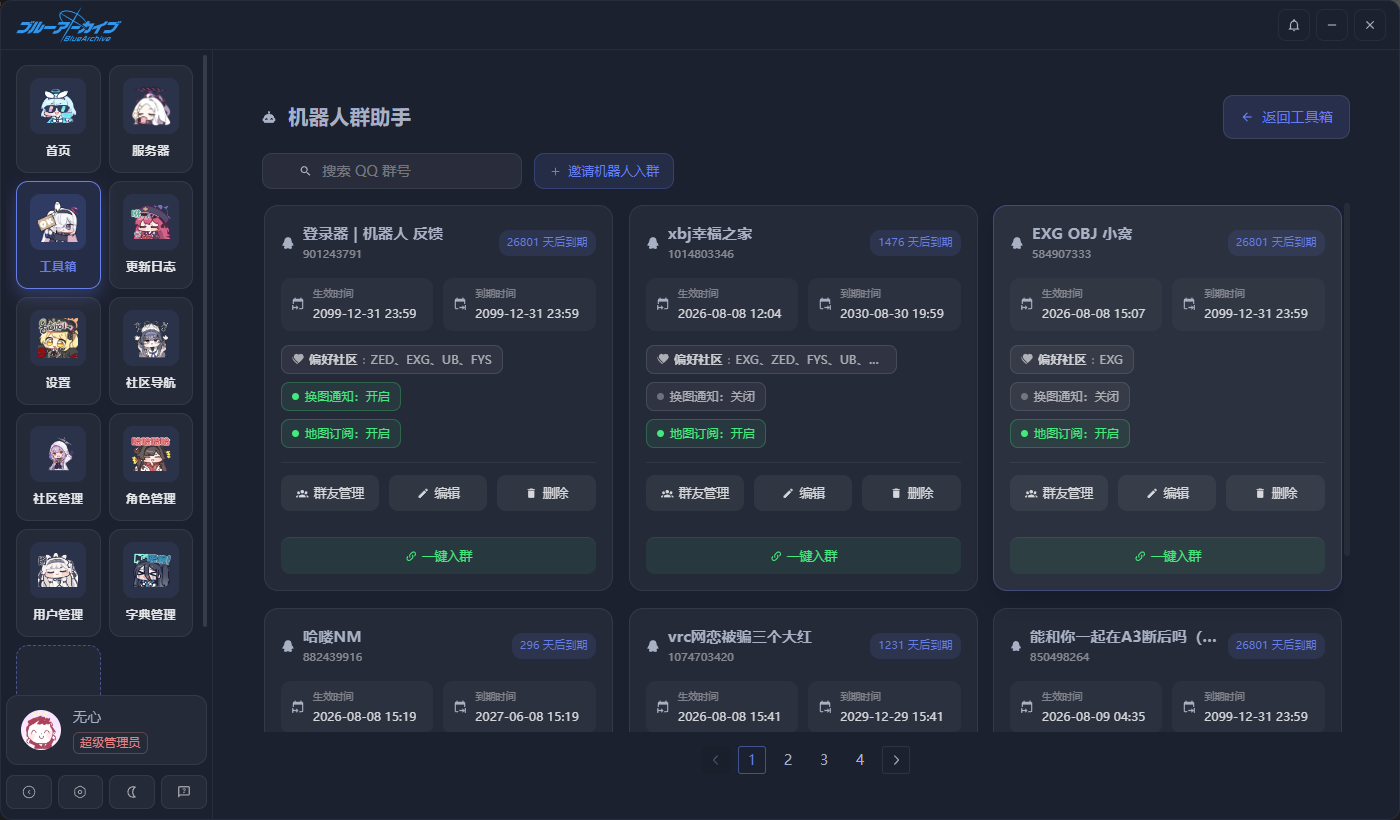
Task: Edit the xbj幸福之家 group
Action: (803, 493)
